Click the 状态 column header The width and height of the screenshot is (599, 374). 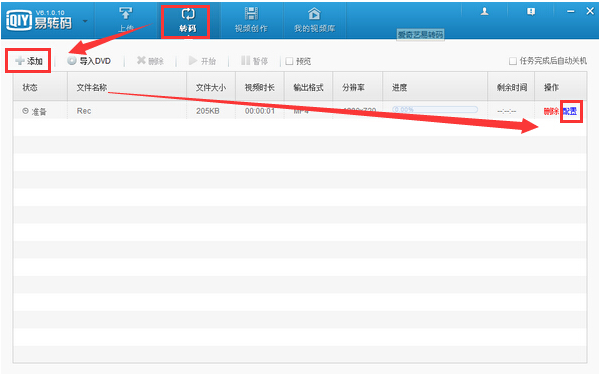click(40, 87)
